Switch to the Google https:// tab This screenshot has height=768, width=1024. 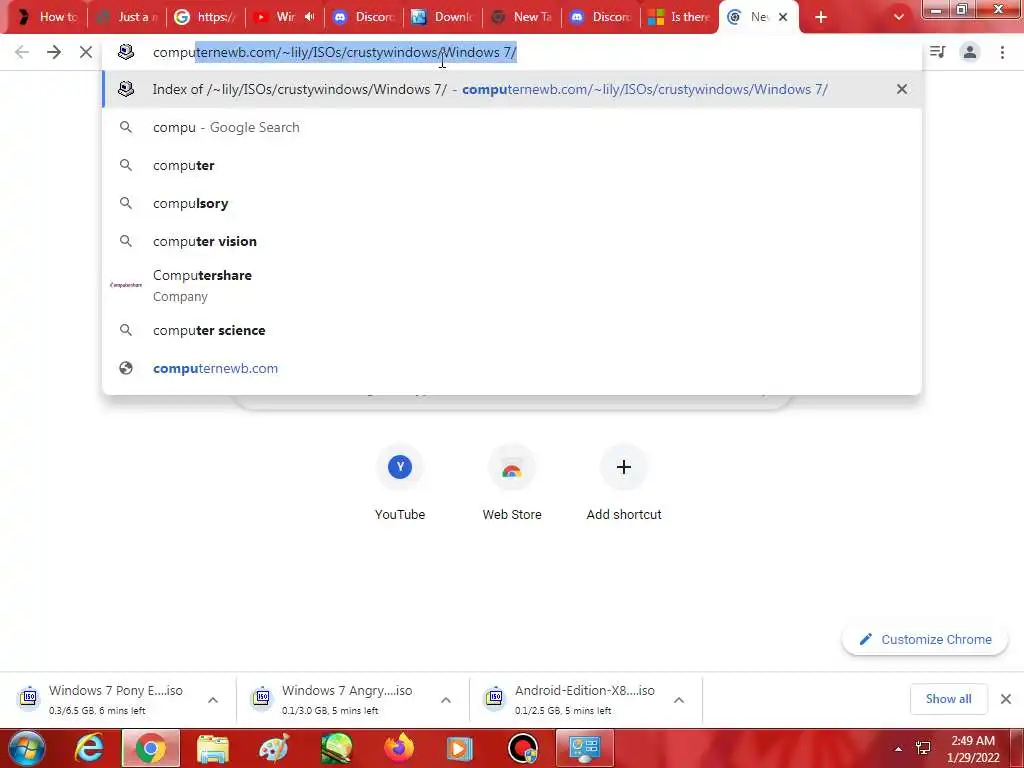coord(206,17)
